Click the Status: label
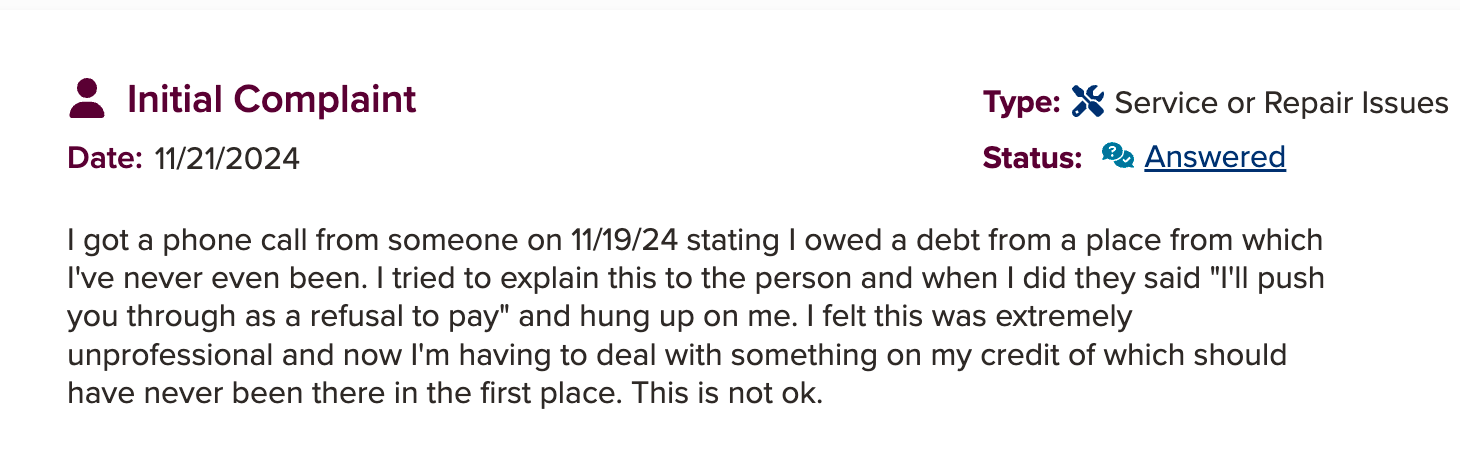This screenshot has width=1460, height=458. click(x=1033, y=157)
